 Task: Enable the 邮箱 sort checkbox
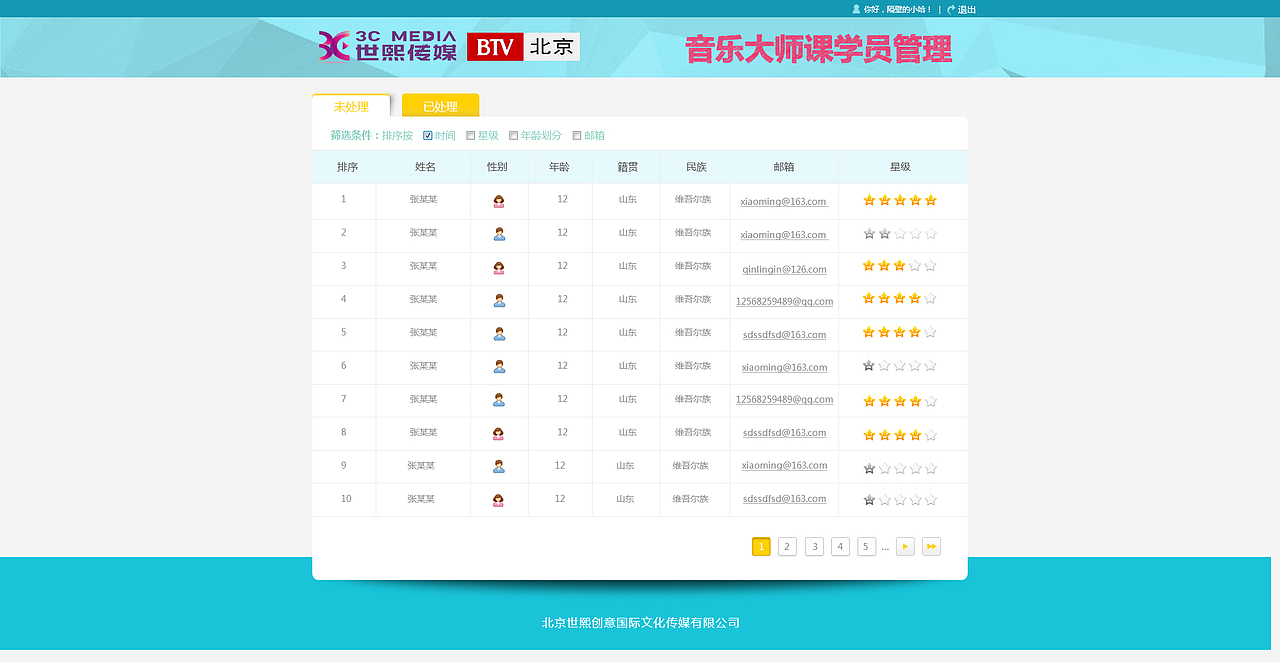pos(576,135)
